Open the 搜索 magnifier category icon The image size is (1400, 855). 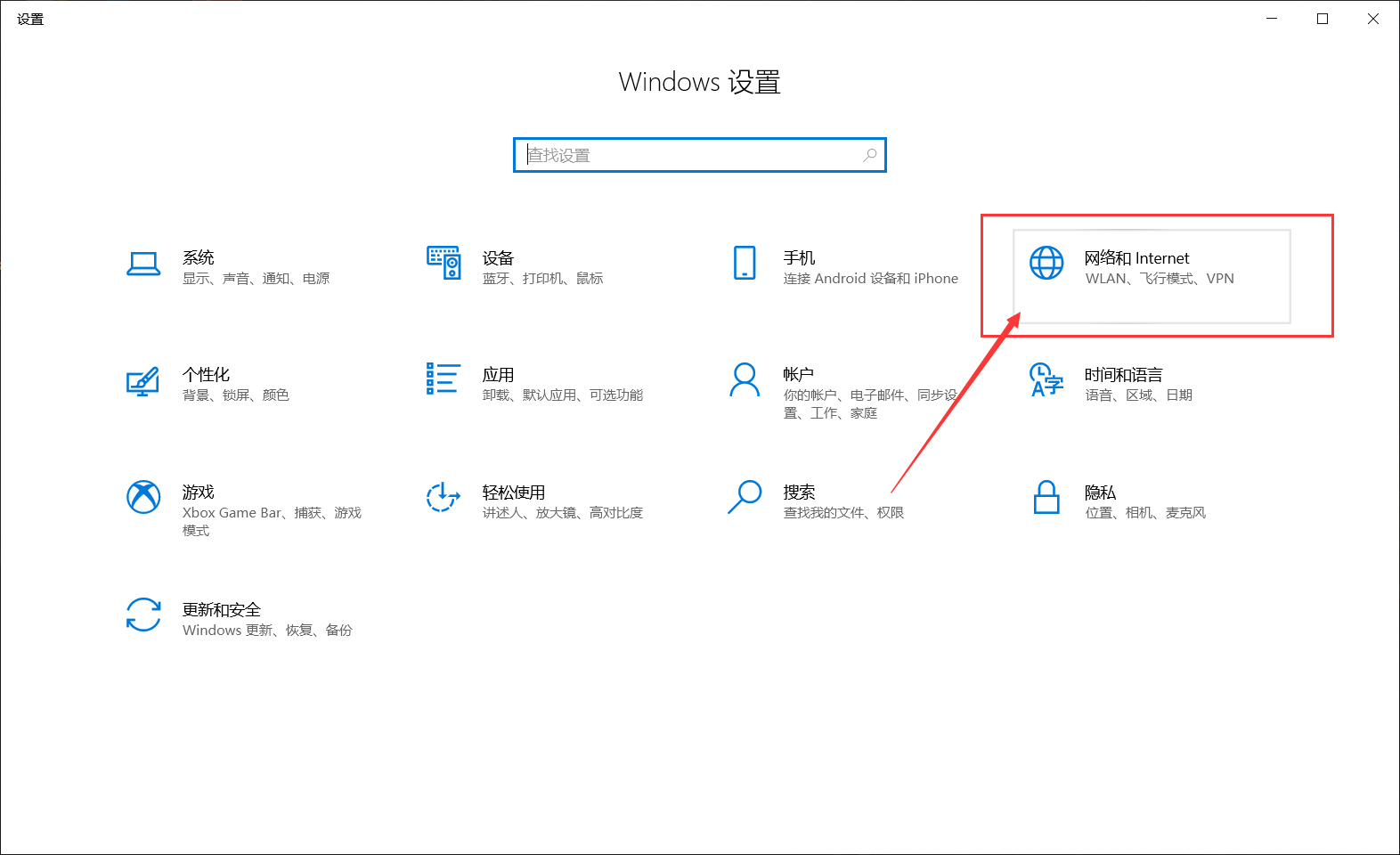point(745,497)
